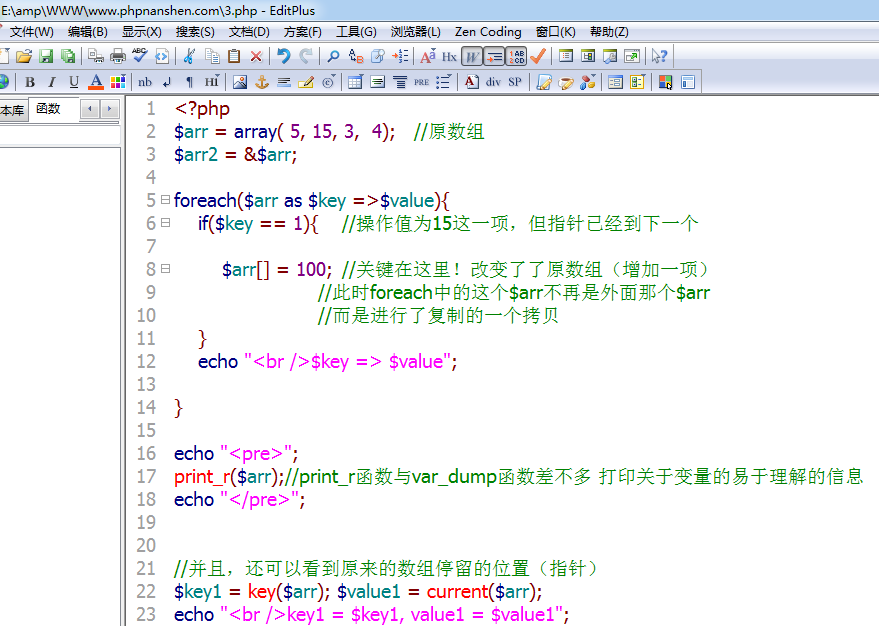Click the Open file folder icon
Viewport: 879px width, 626px height.
coord(24,56)
